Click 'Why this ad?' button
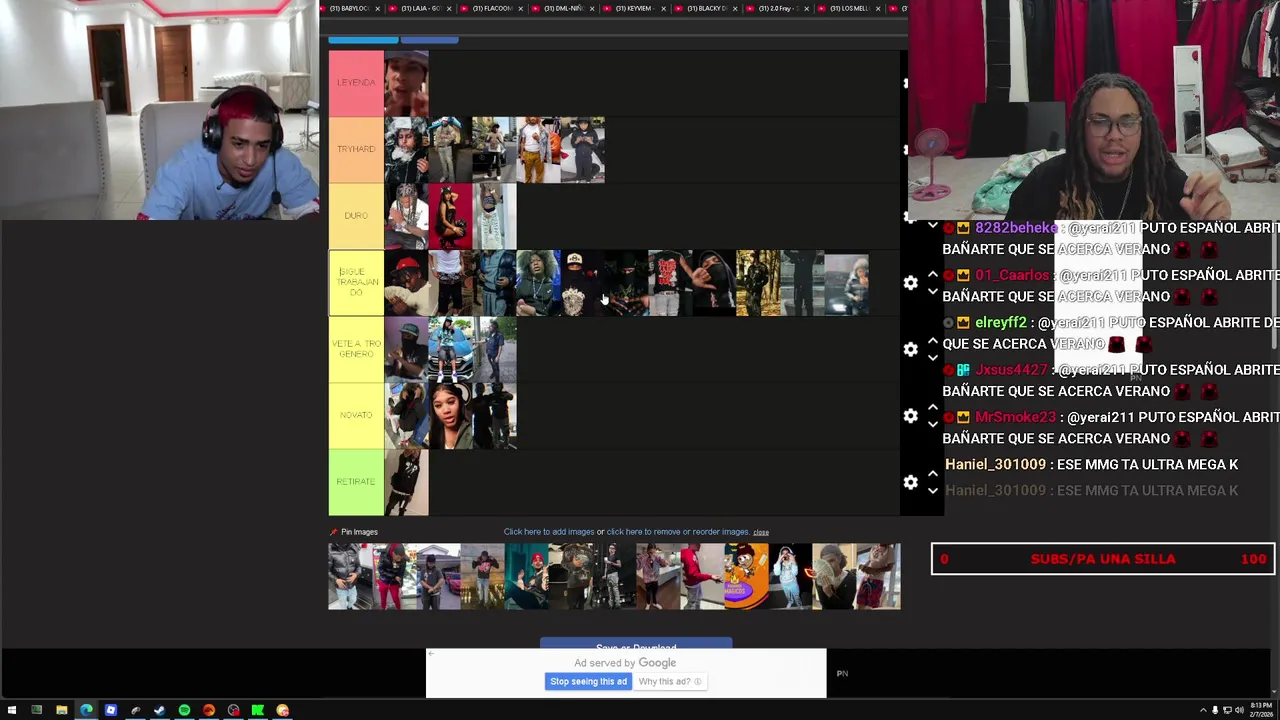The width and height of the screenshot is (1280, 720). point(669,681)
